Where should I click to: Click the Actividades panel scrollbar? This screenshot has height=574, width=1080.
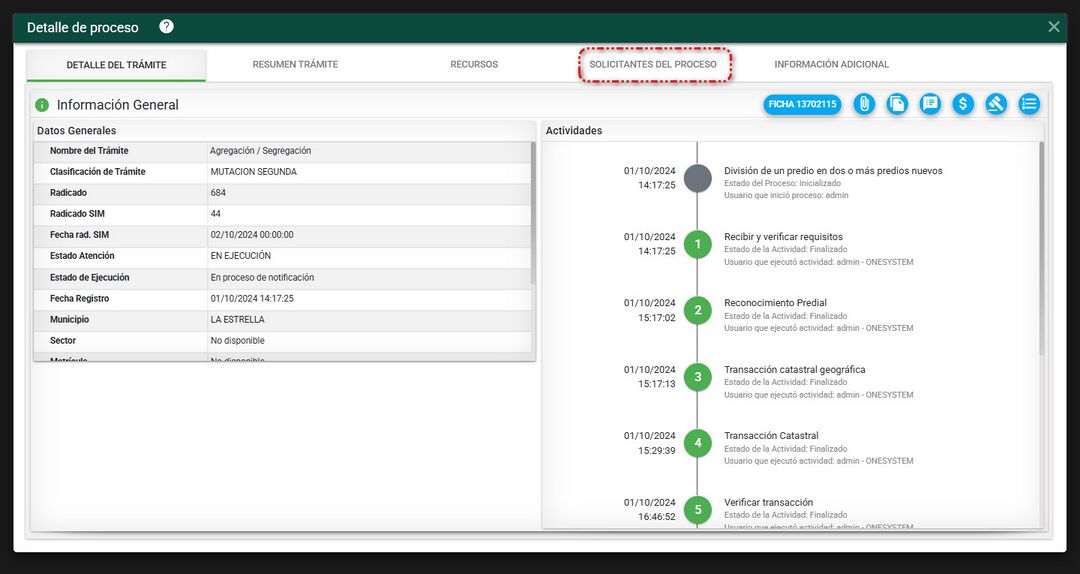tap(1041, 250)
